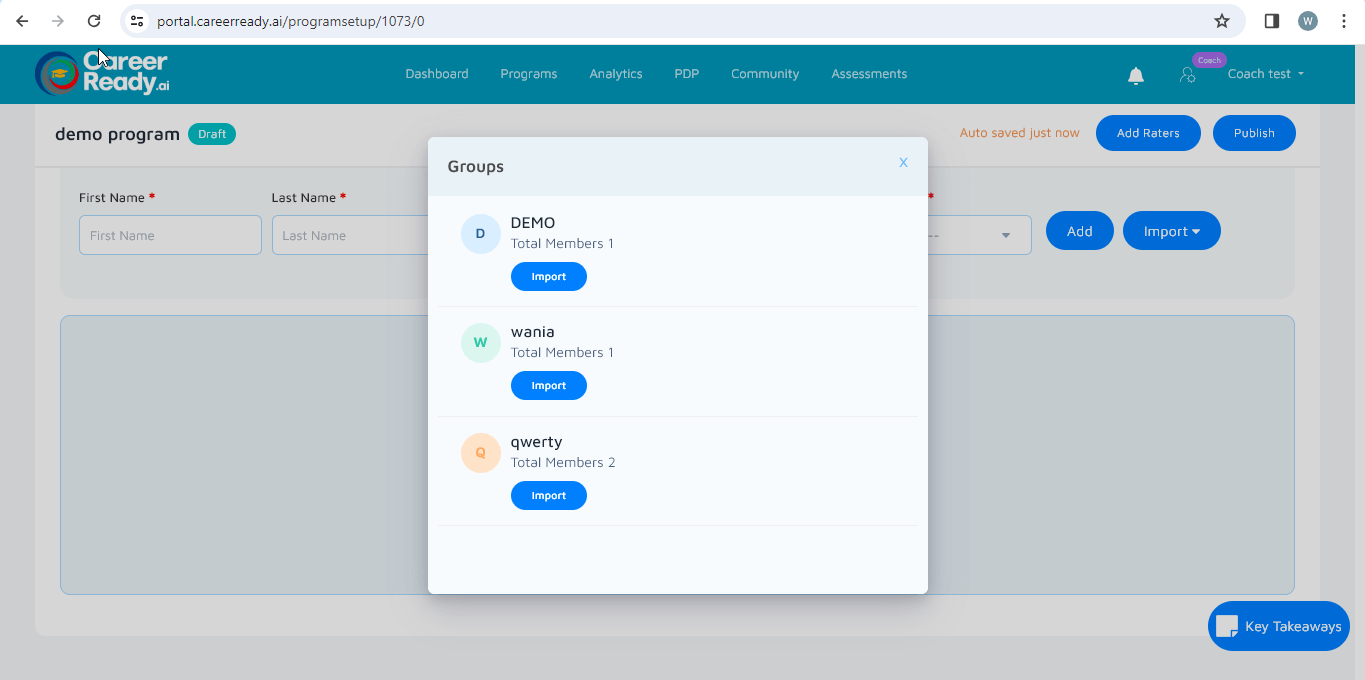Viewport: 1365px width, 680px height.
Task: Import the qwerty group
Action: [548, 496]
